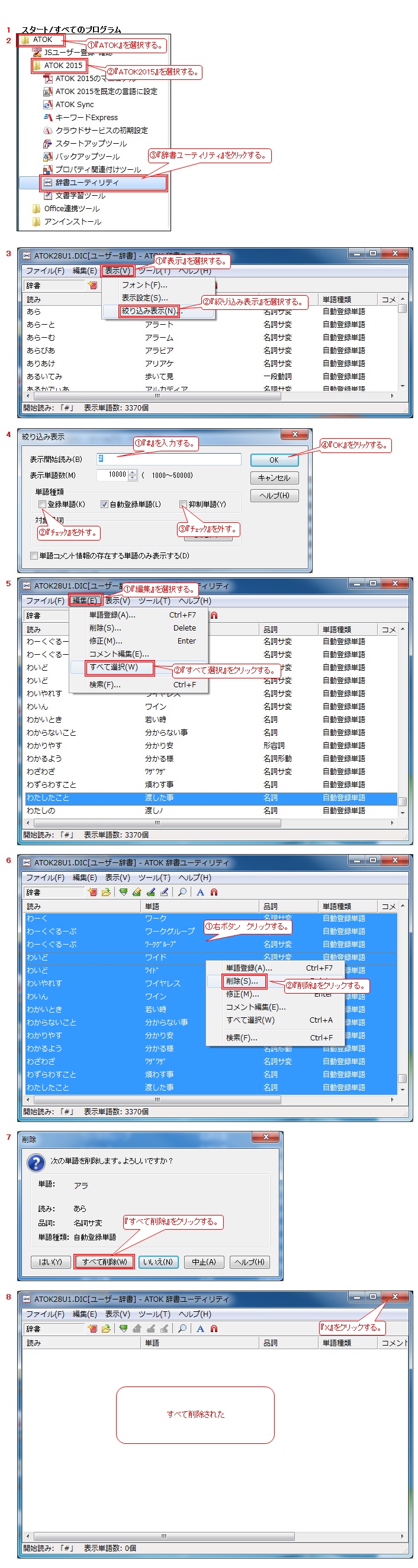Choose 表示設定(S)... from the 表示 menu

(x=144, y=298)
